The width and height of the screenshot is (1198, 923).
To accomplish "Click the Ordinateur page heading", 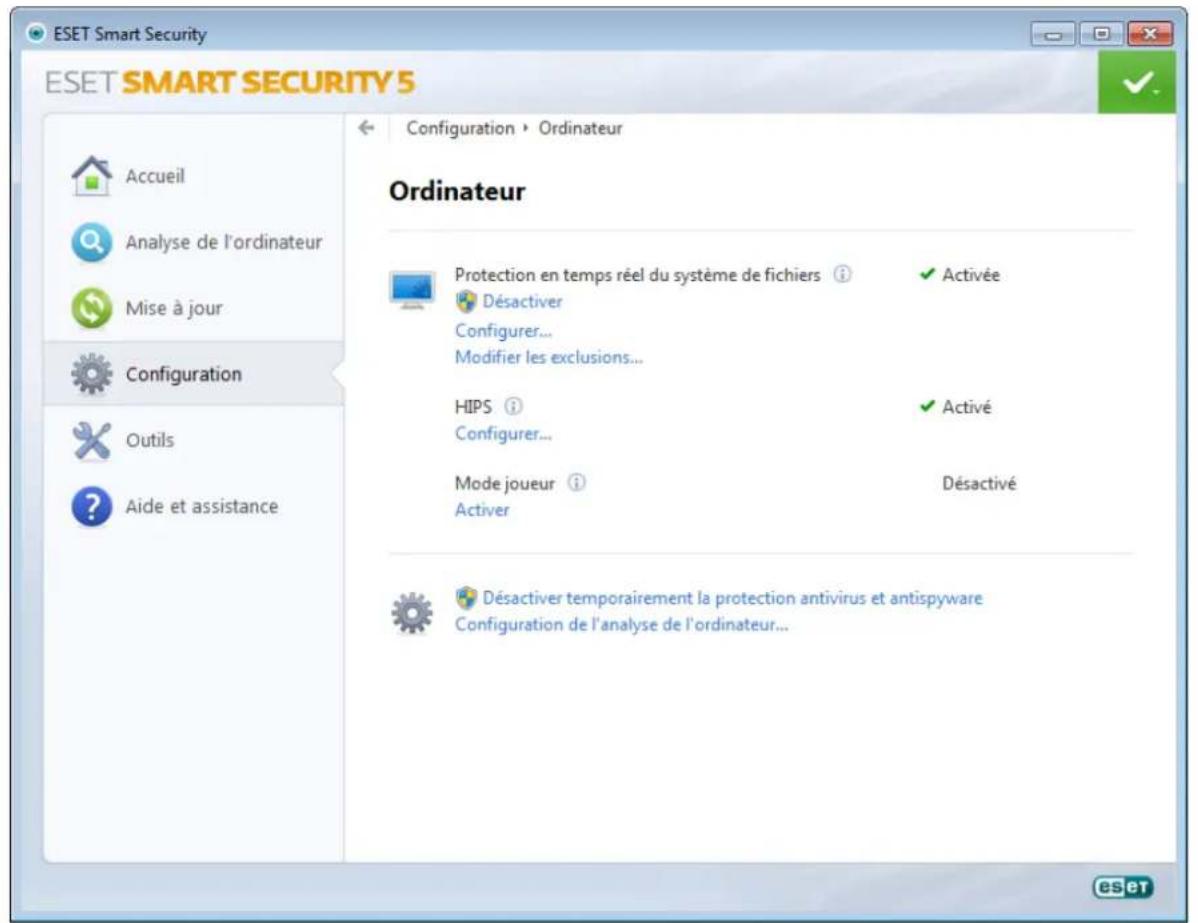I will (x=457, y=191).
